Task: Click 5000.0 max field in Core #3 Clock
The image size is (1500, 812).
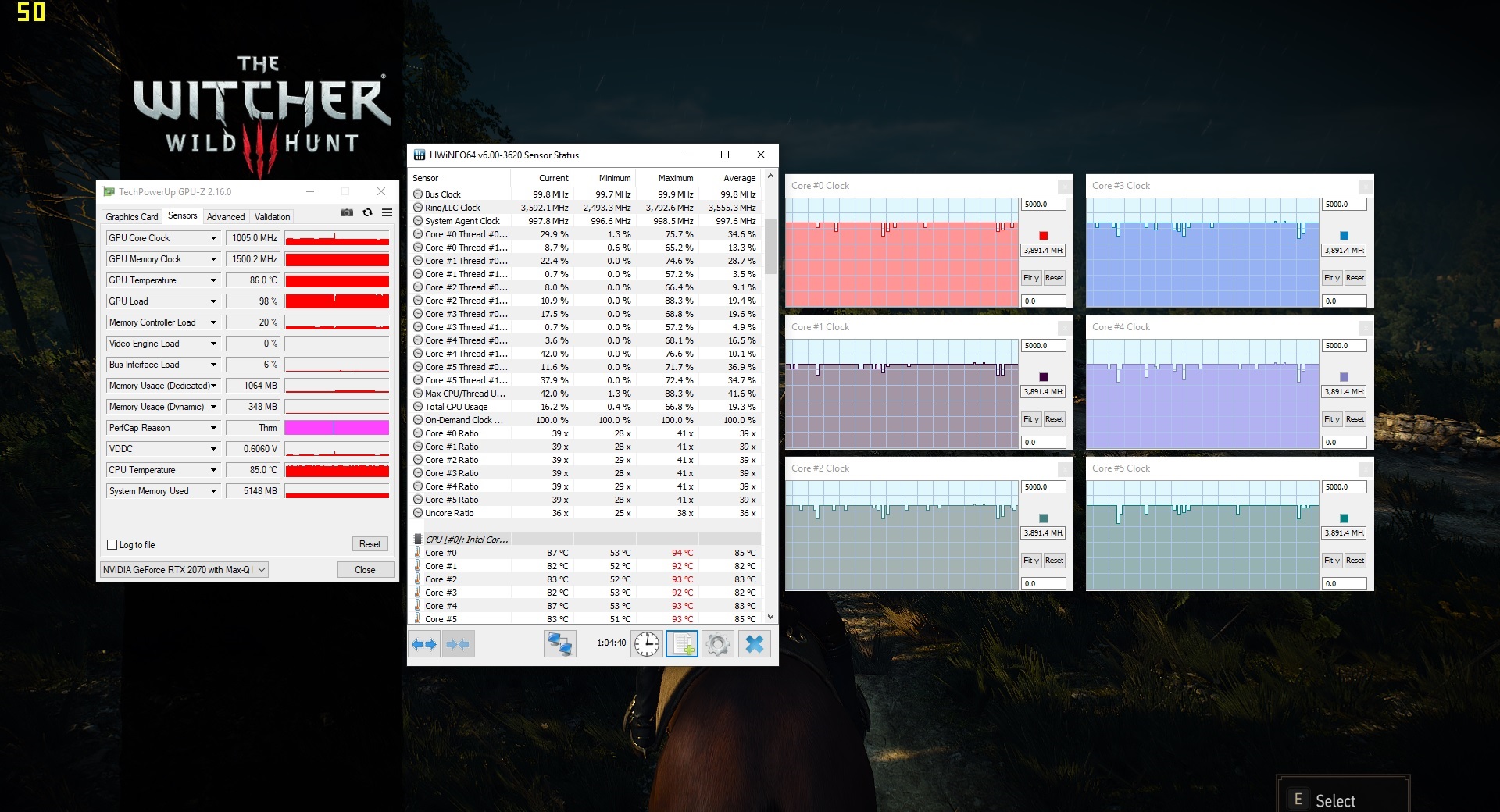Action: 1344,205
